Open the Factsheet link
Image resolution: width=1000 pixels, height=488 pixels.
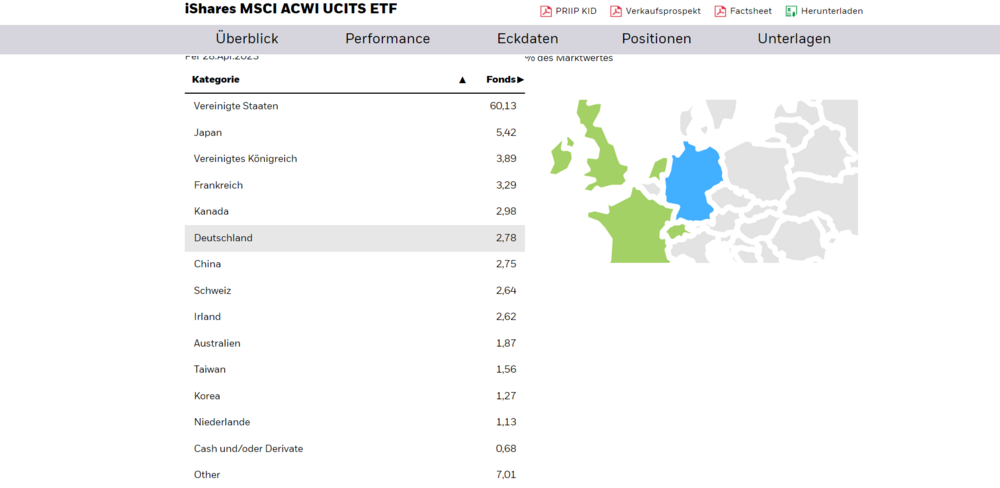point(751,11)
